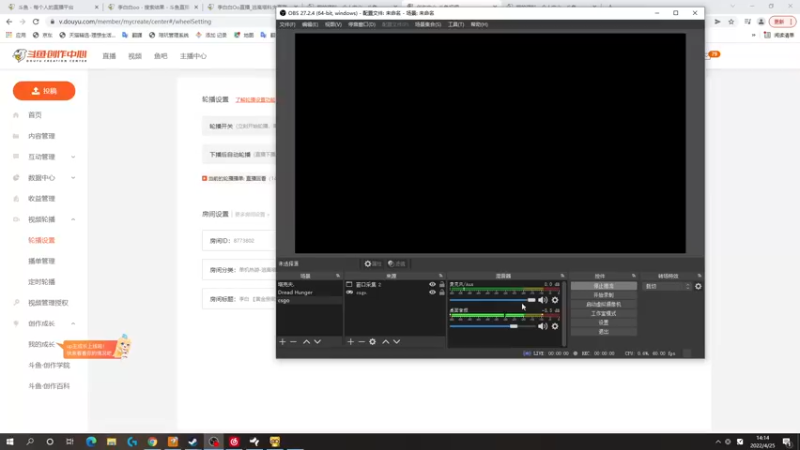Pop out the Audio Mixer dock icon

(x=562, y=276)
